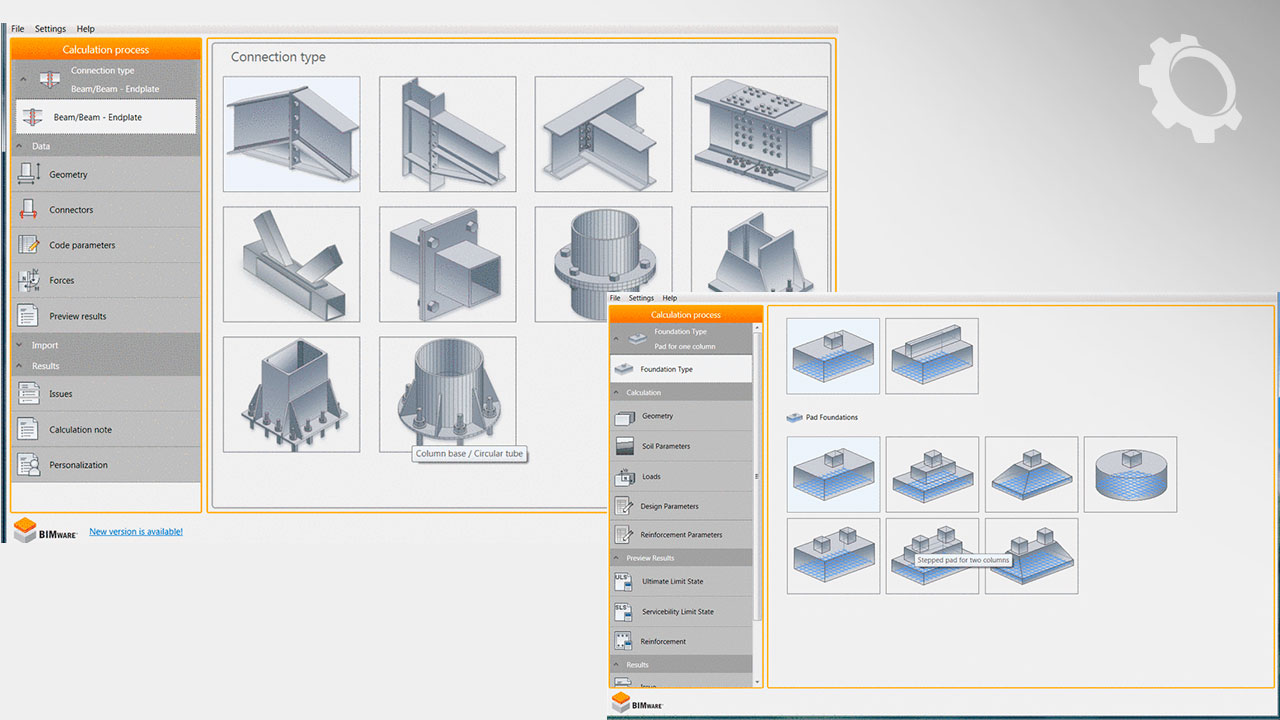The width and height of the screenshot is (1280, 720).
Task: Collapse the Data section header
Action: 40,146
